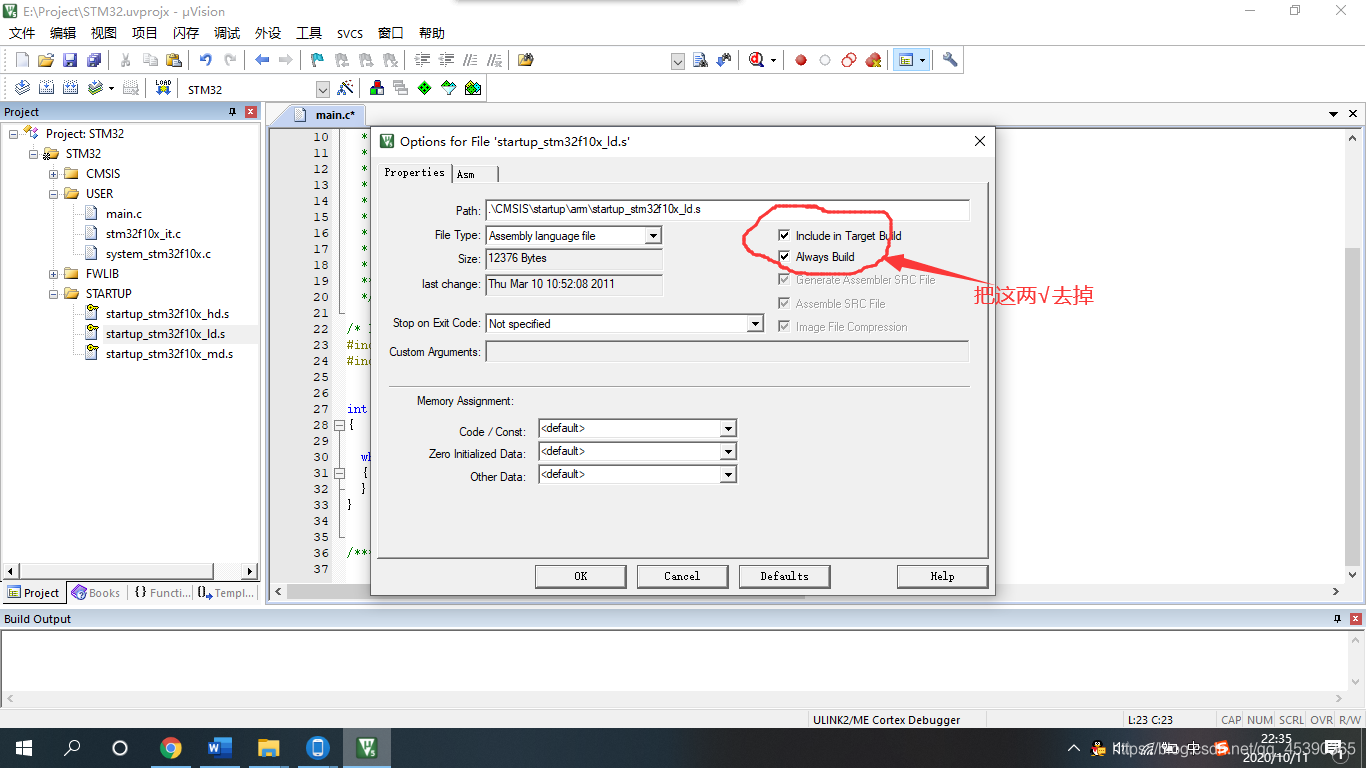The image size is (1366, 768).
Task: Collapse the USER group in project tree
Action: [54, 194]
